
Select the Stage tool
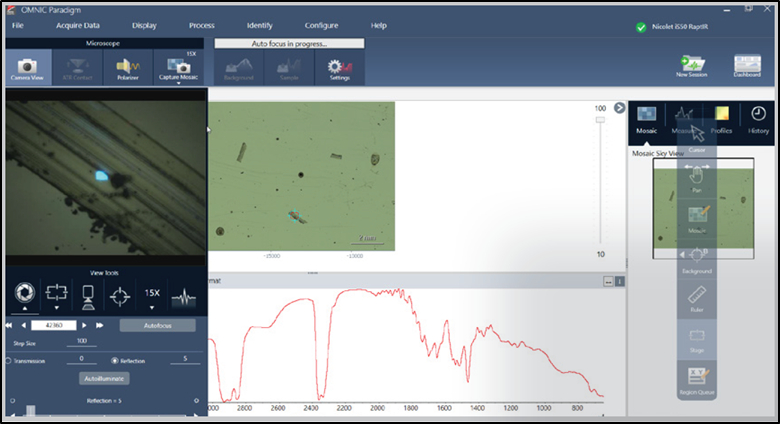[x=697, y=339]
